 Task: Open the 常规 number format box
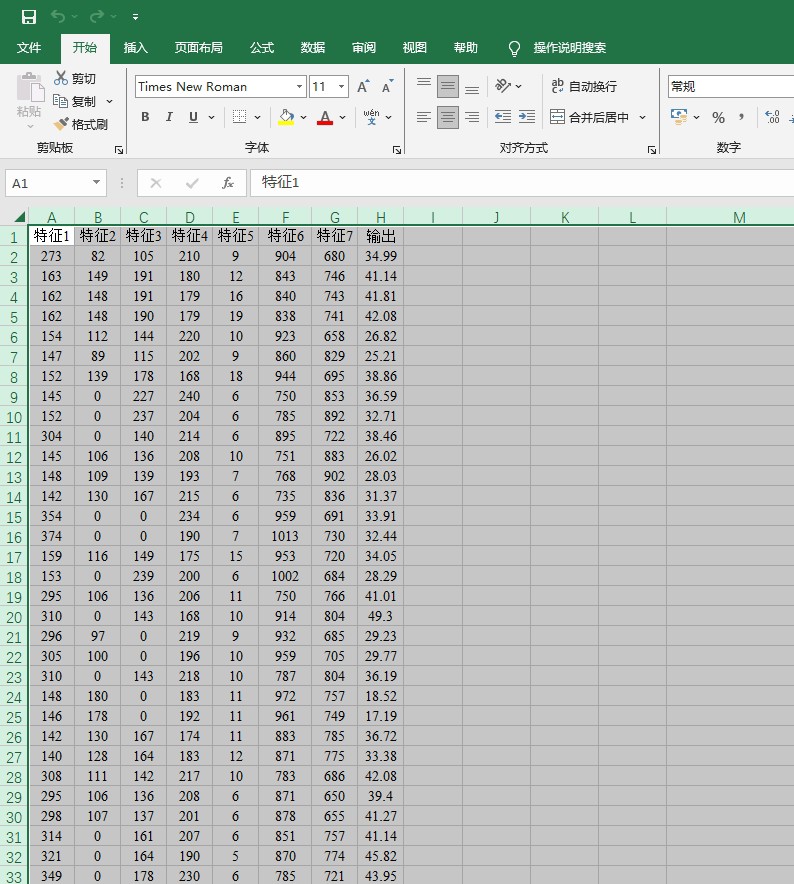tap(731, 87)
